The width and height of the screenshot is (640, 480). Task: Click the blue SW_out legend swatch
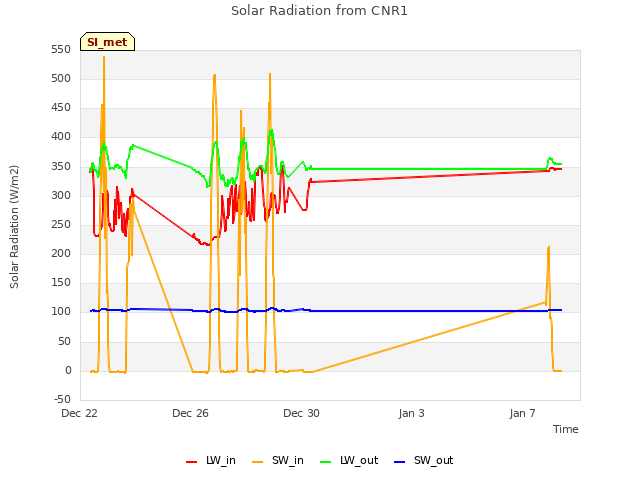tap(399, 462)
